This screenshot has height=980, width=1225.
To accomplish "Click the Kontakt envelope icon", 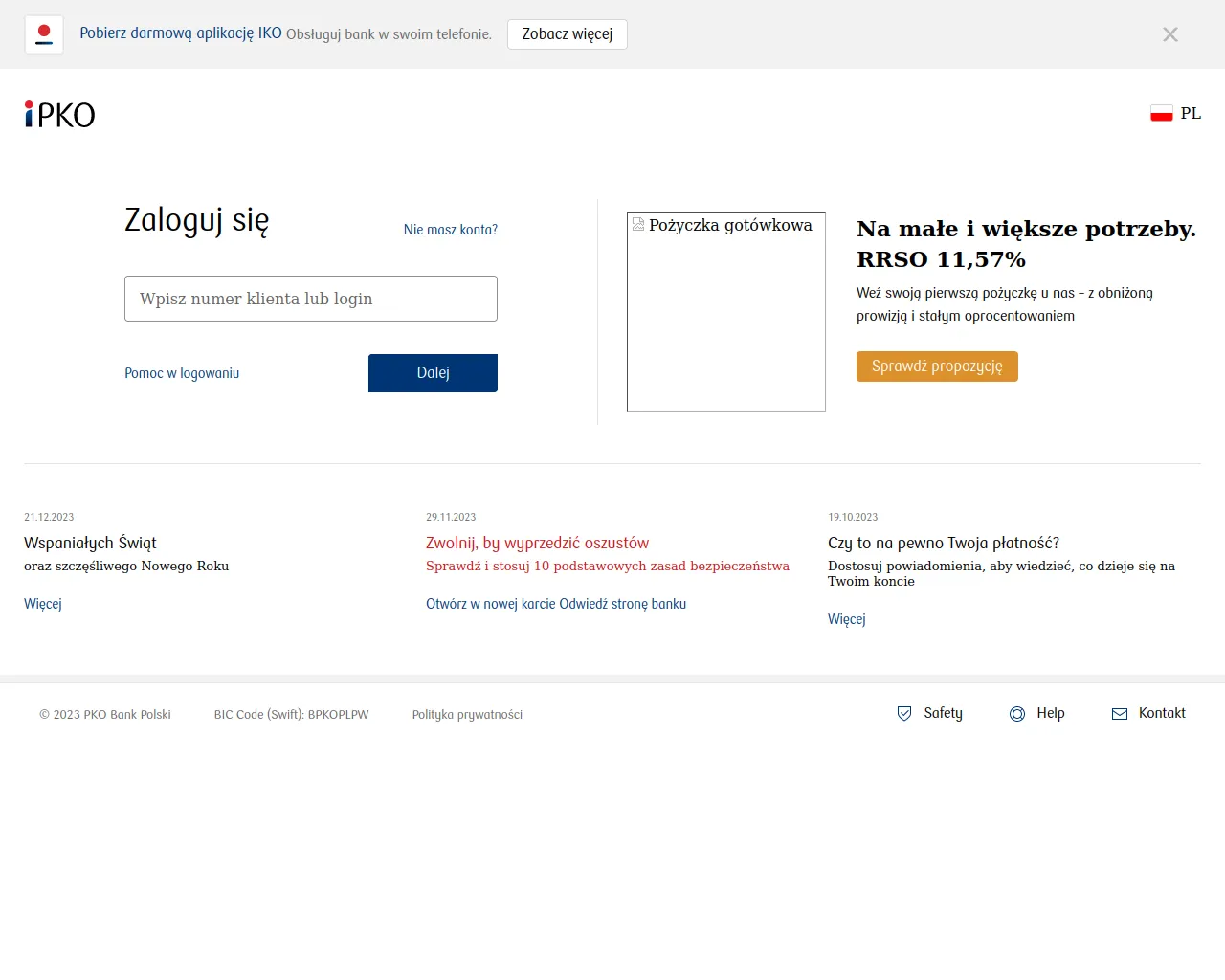I will [x=1119, y=714].
